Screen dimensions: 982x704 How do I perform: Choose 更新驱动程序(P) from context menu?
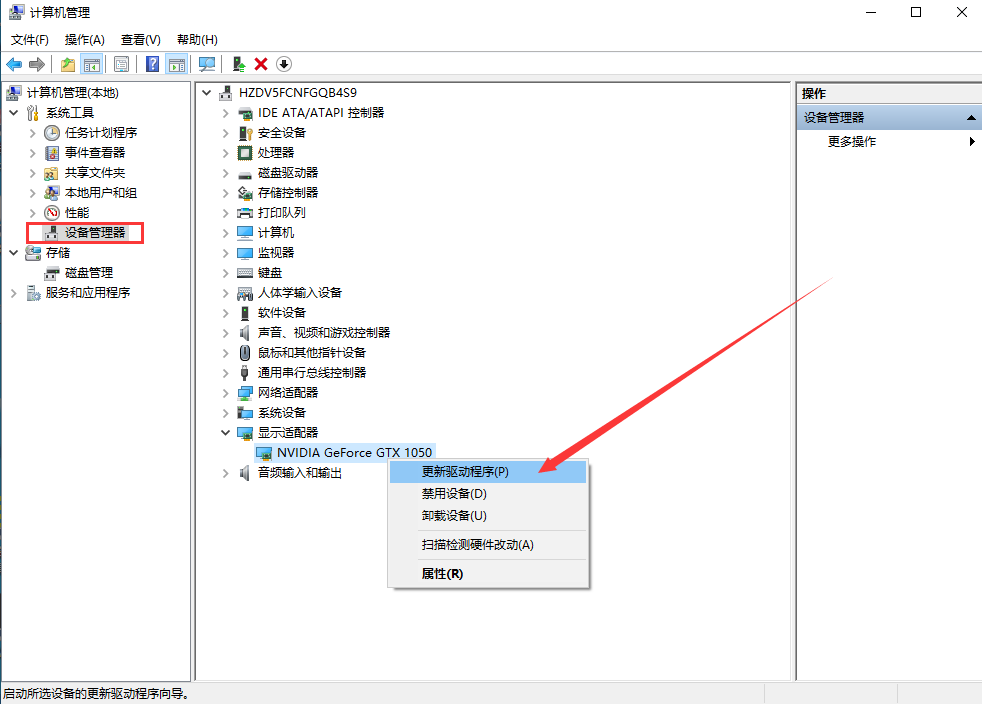coord(488,472)
